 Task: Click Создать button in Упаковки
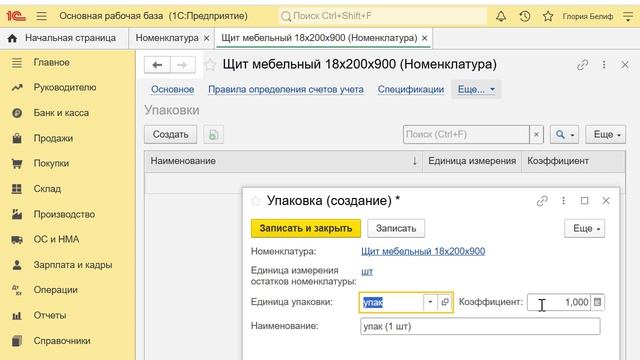(170, 134)
